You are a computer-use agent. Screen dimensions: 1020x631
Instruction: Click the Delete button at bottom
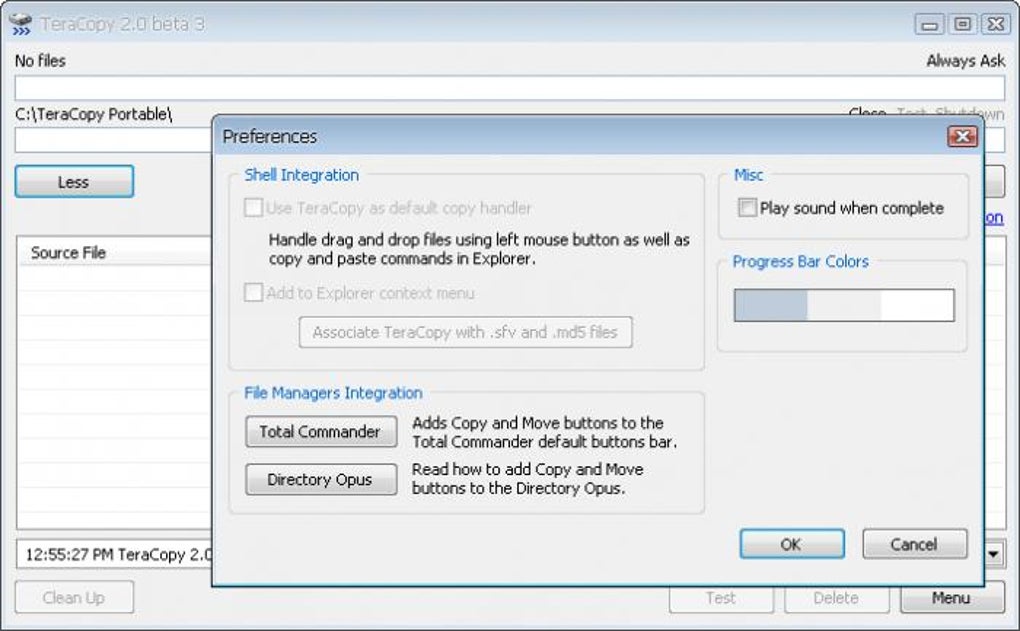[x=837, y=598]
